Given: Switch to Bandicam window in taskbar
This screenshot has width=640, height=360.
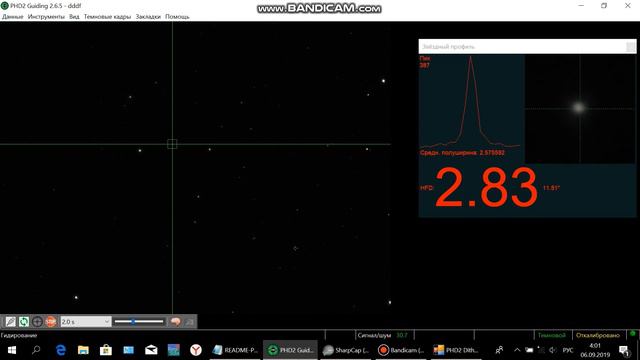Looking at the screenshot, I should [401, 350].
